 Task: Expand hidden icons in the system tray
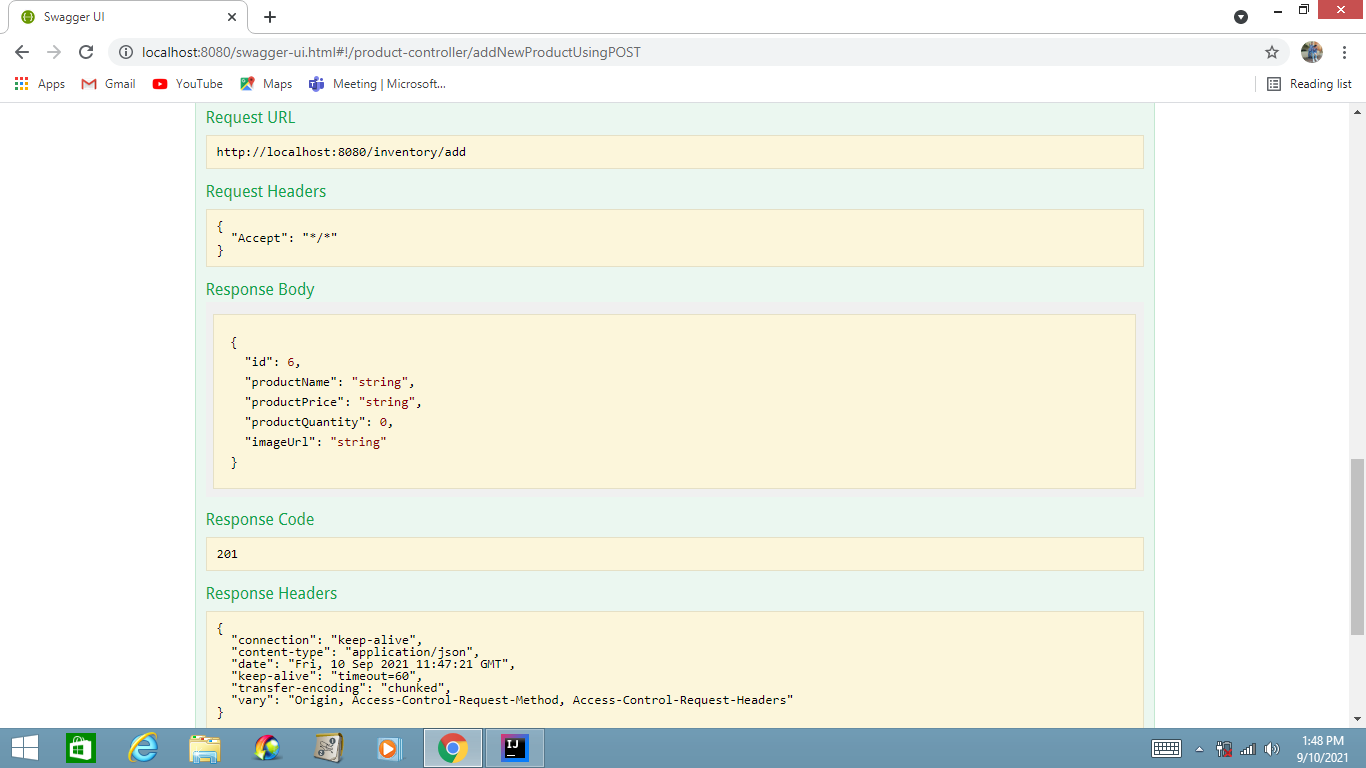click(x=1199, y=747)
